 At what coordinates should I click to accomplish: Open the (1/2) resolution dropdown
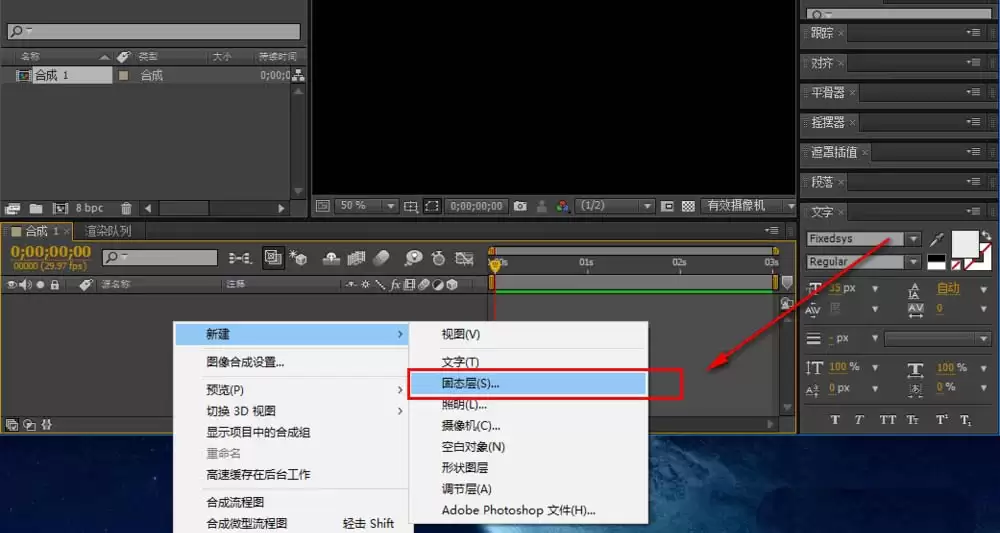[x=614, y=206]
